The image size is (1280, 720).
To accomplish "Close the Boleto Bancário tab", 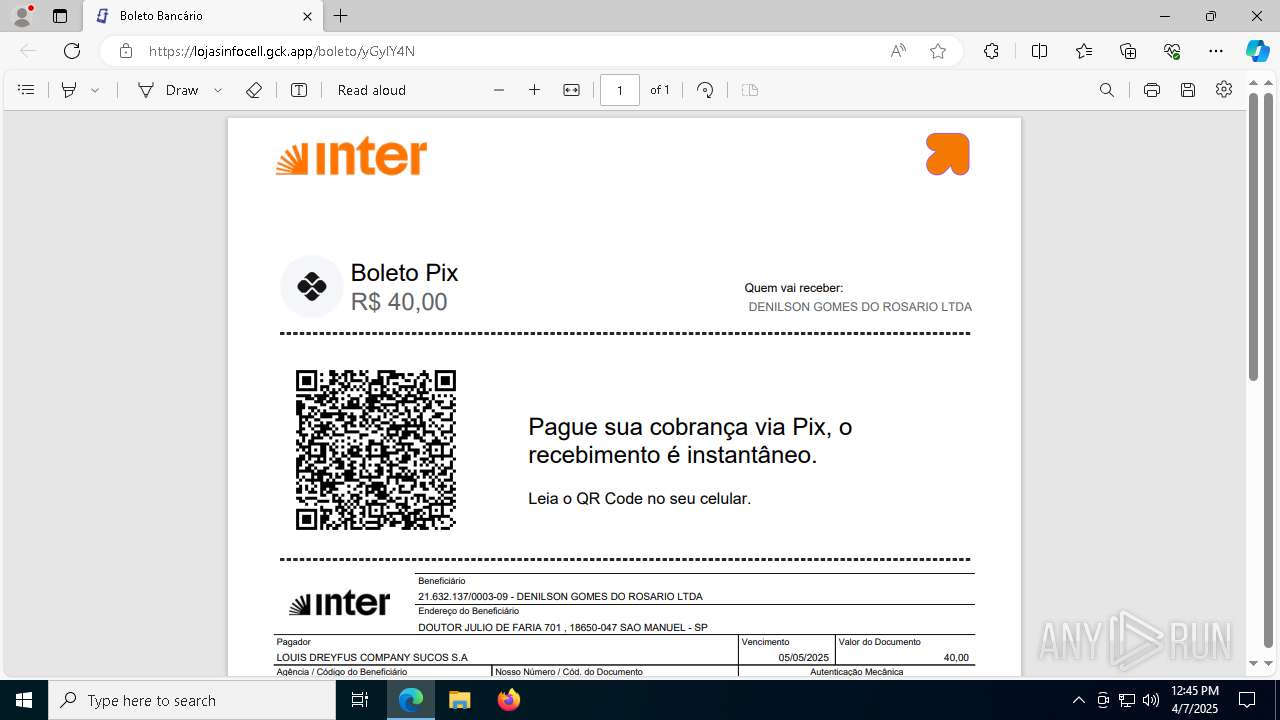I will coord(307,16).
